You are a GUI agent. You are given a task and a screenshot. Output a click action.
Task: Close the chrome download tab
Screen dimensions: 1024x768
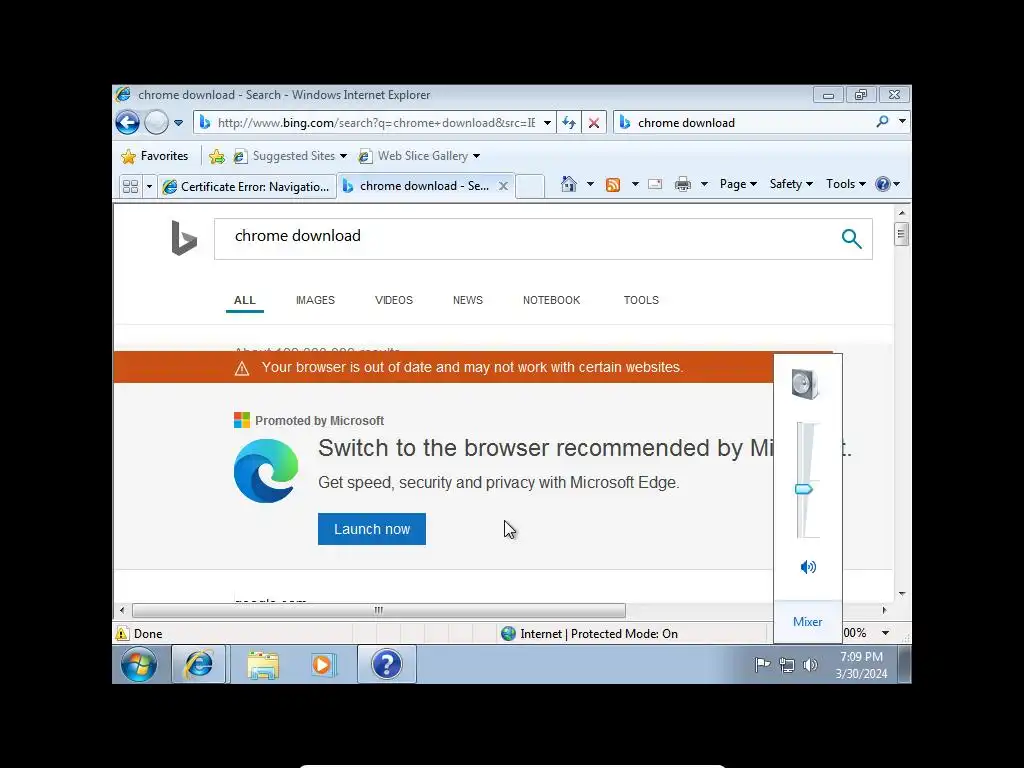click(x=504, y=186)
